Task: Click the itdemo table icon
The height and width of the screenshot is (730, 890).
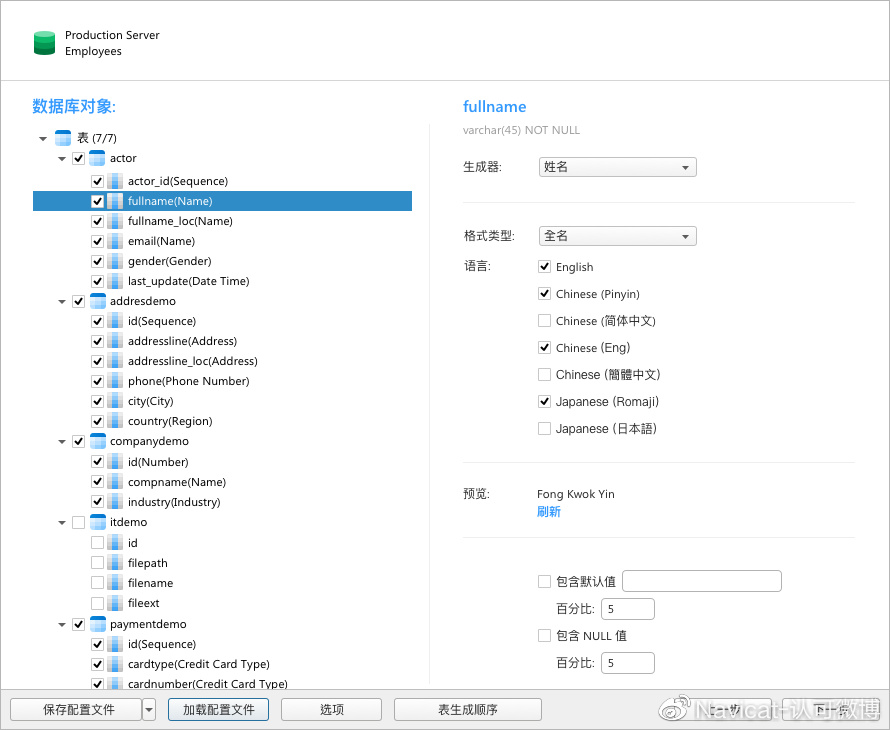Action: click(98, 522)
